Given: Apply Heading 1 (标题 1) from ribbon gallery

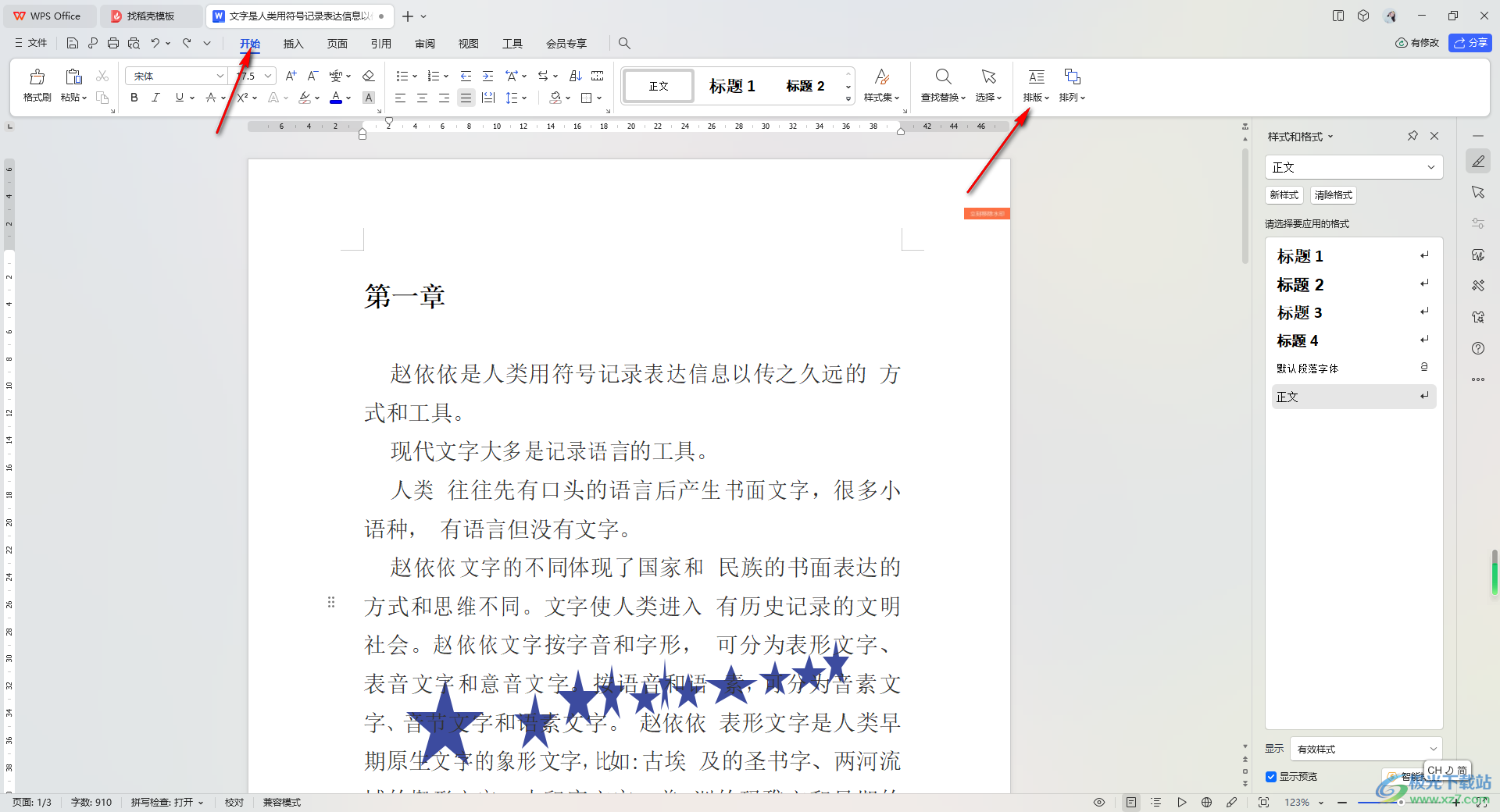Looking at the screenshot, I should [732, 86].
